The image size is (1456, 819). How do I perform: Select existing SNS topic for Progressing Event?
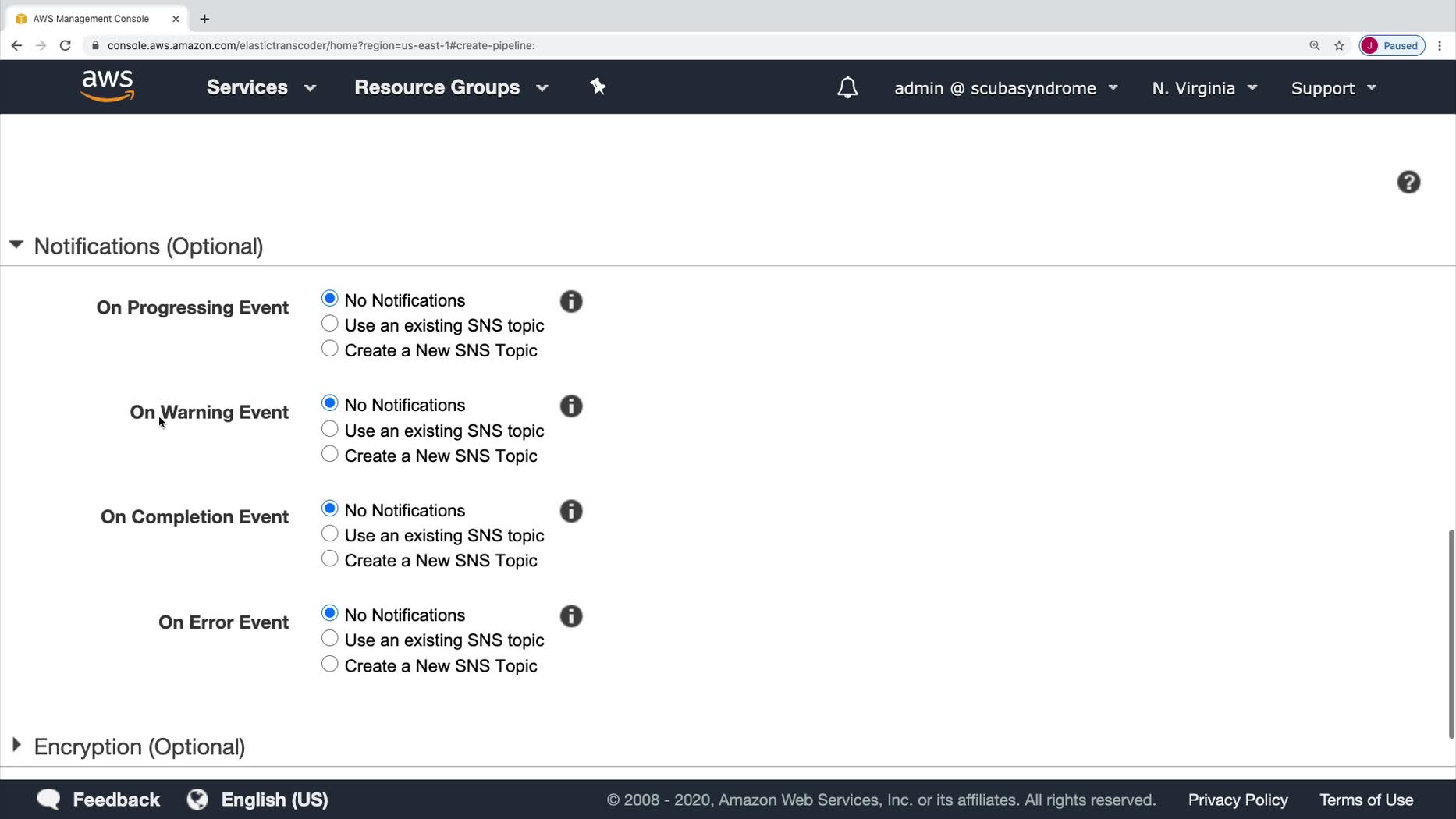(x=330, y=324)
